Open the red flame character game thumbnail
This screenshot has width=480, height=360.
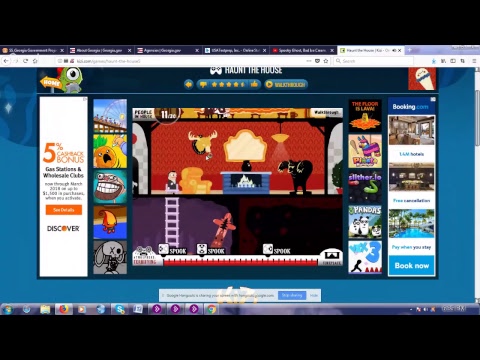pos(110,222)
